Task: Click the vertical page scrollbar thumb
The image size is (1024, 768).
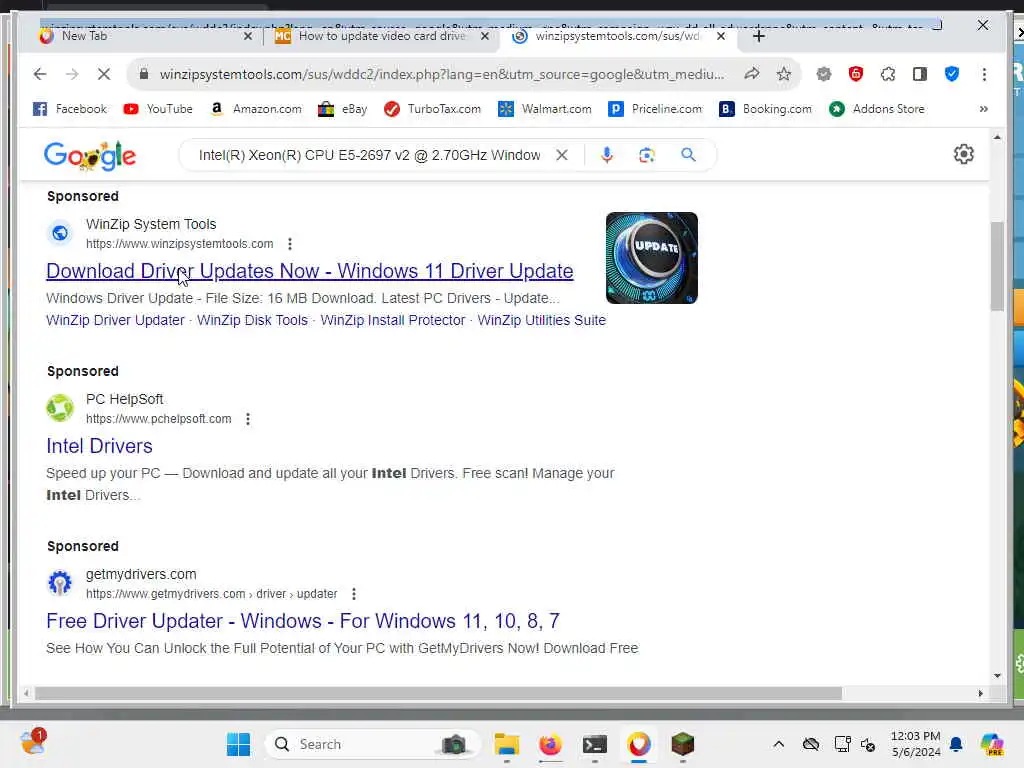Action: (997, 266)
